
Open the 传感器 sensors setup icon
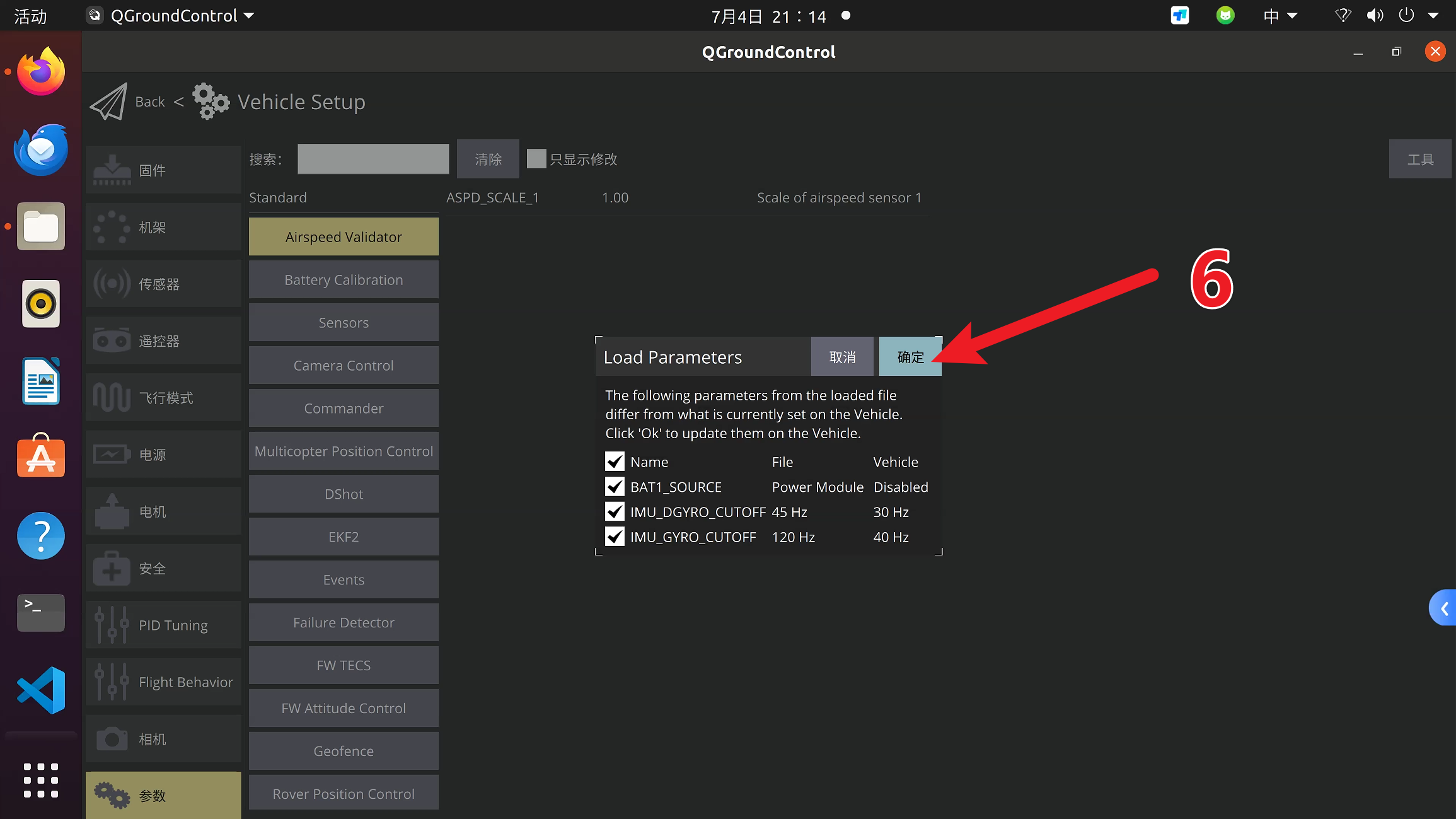pos(112,284)
